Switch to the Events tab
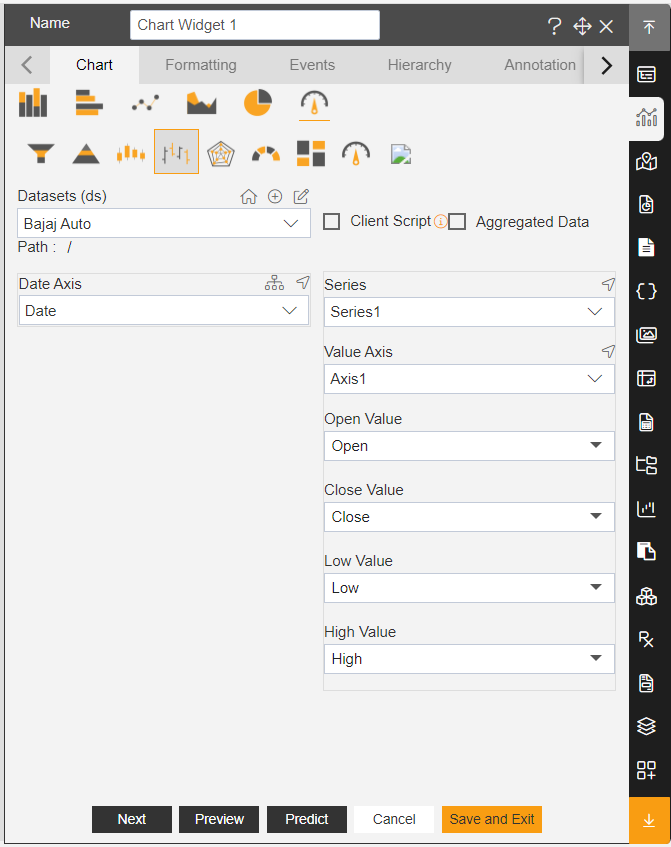The height and width of the screenshot is (847, 671). click(312, 65)
